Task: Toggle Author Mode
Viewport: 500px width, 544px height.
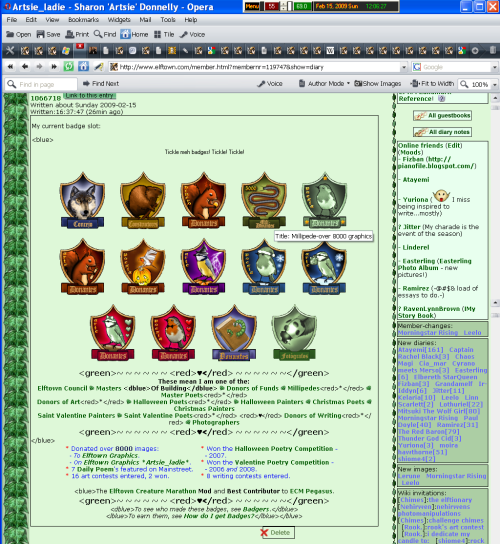Action: [x=322, y=84]
